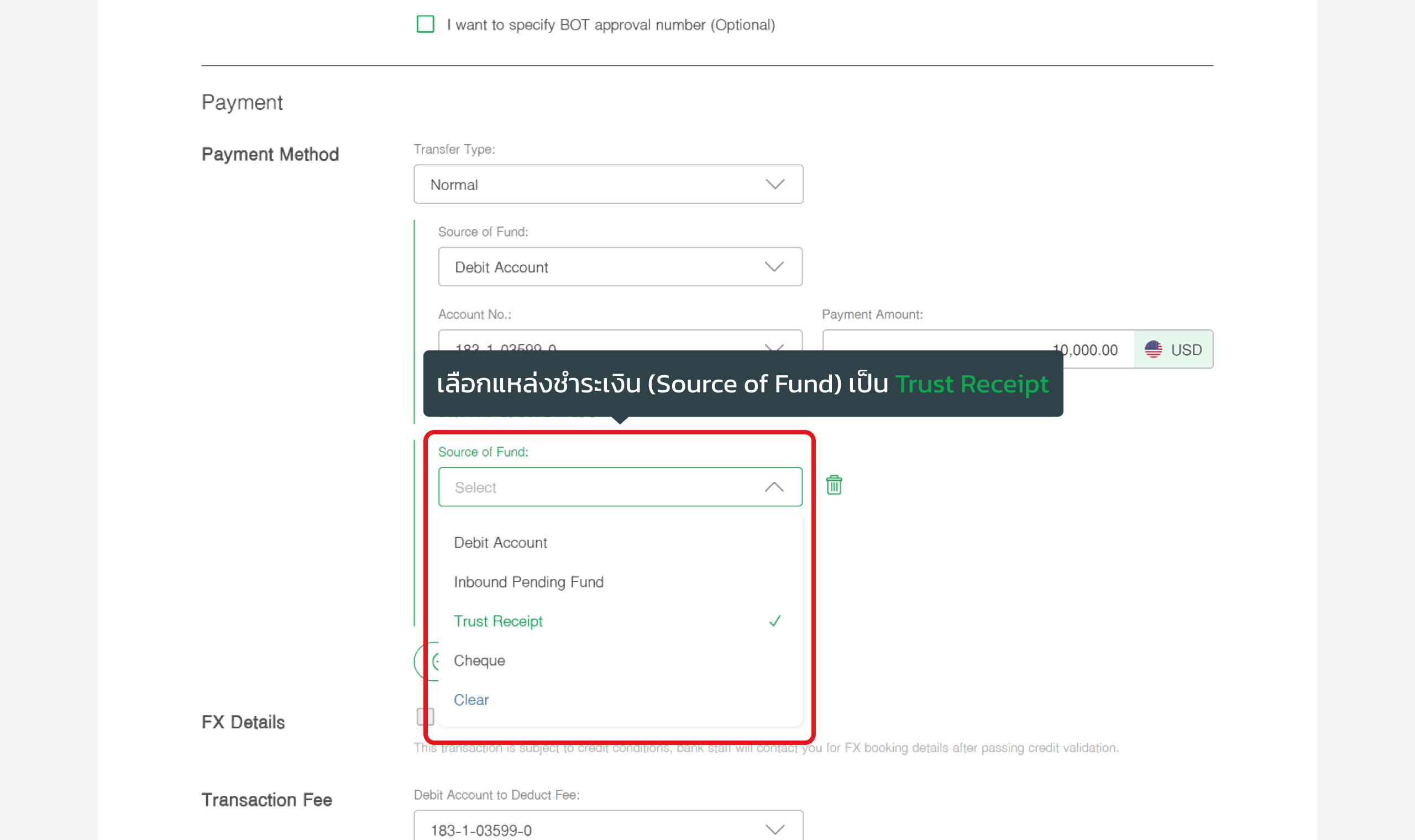Click the FX Details label
Image resolution: width=1415 pixels, height=840 pixels.
(x=243, y=722)
